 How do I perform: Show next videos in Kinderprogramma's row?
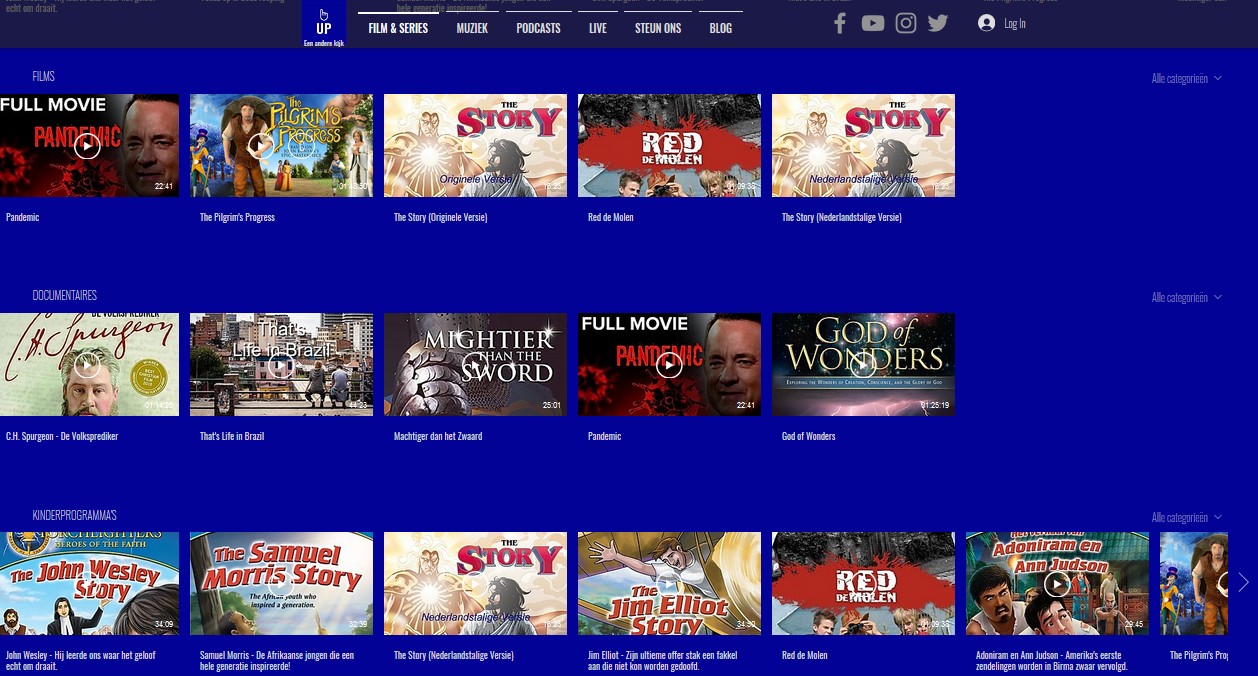tap(1243, 583)
